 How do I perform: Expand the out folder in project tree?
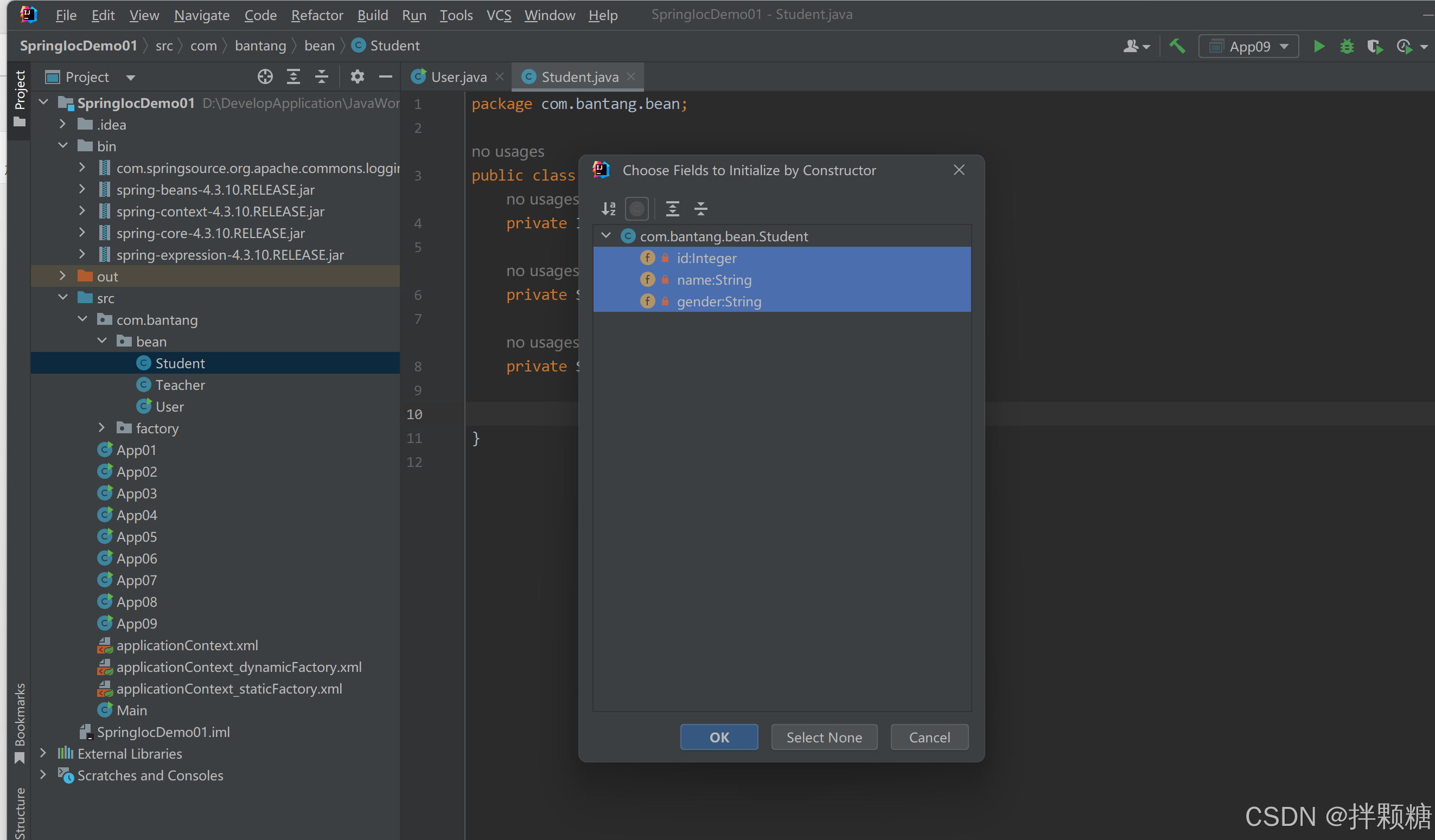click(62, 277)
